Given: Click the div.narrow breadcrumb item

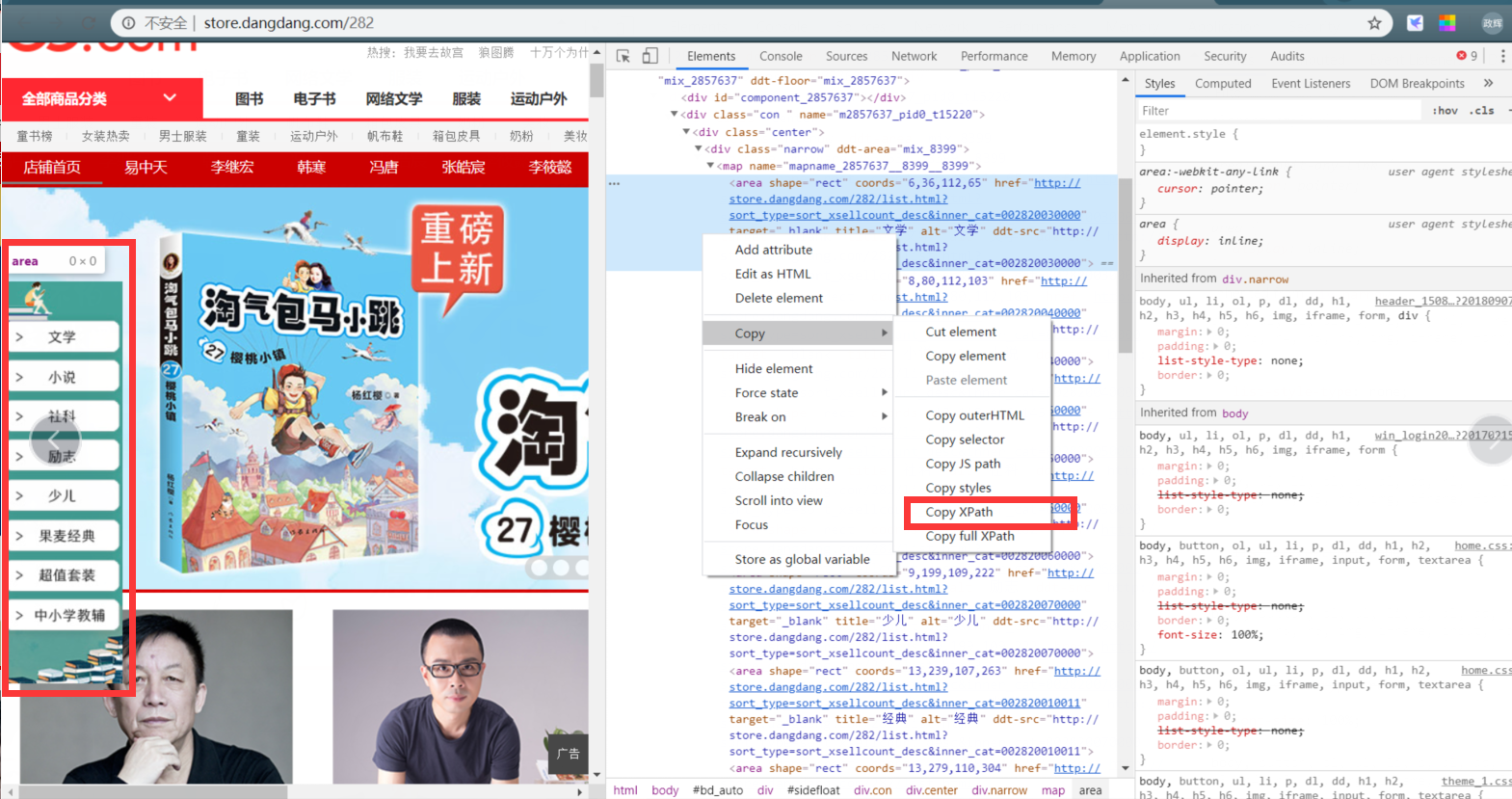Looking at the screenshot, I should click(999, 790).
